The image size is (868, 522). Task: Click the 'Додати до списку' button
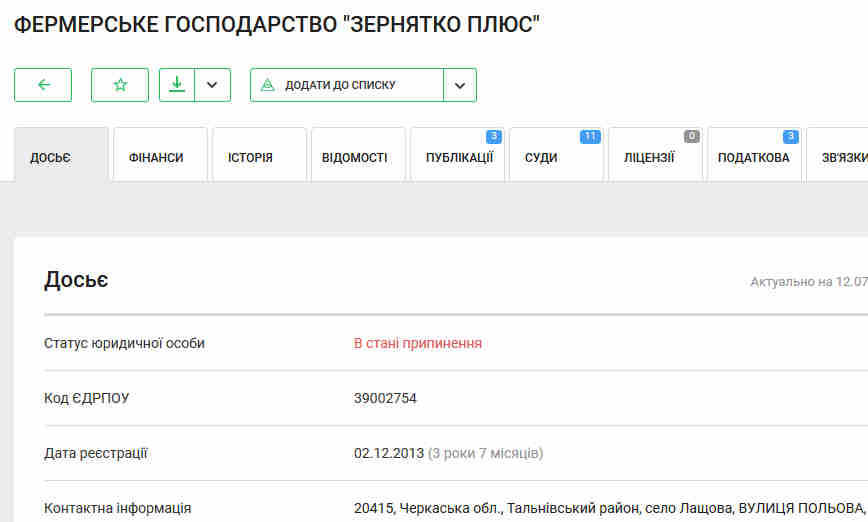pyautogui.click(x=346, y=85)
